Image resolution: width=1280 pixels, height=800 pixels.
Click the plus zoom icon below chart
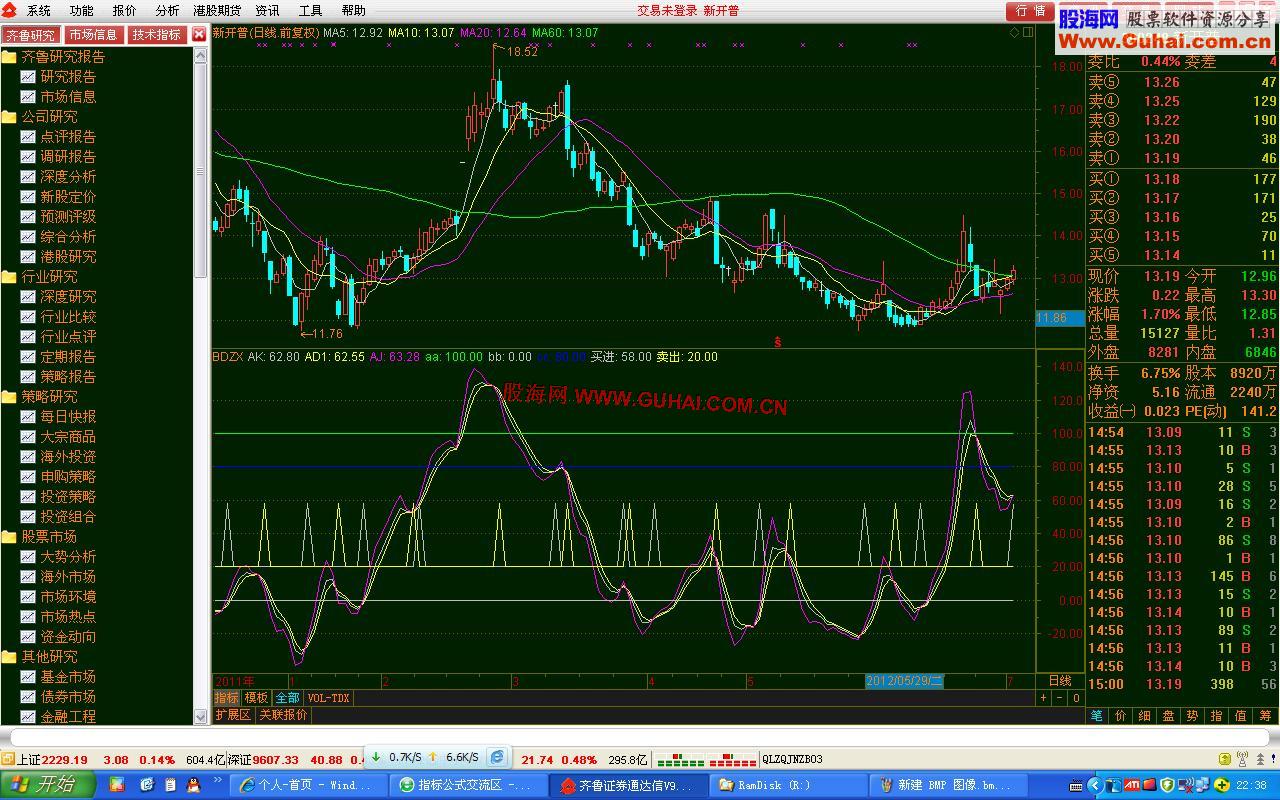pos(1044,698)
